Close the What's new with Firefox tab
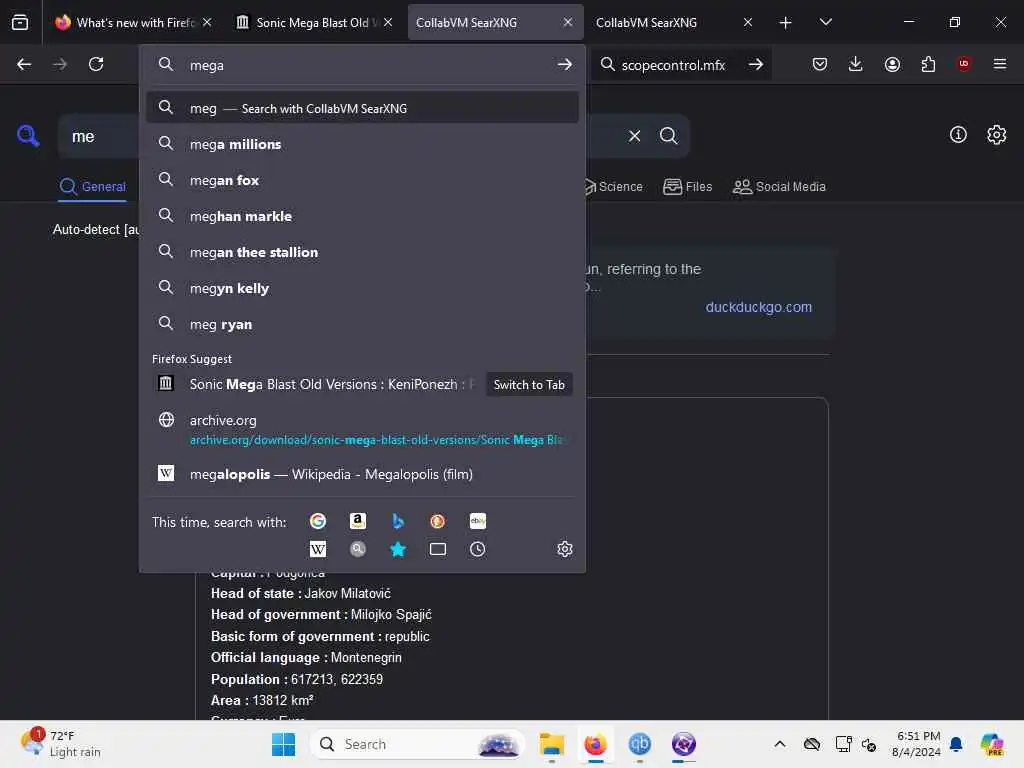Image resolution: width=1024 pixels, height=768 pixels. tap(207, 22)
